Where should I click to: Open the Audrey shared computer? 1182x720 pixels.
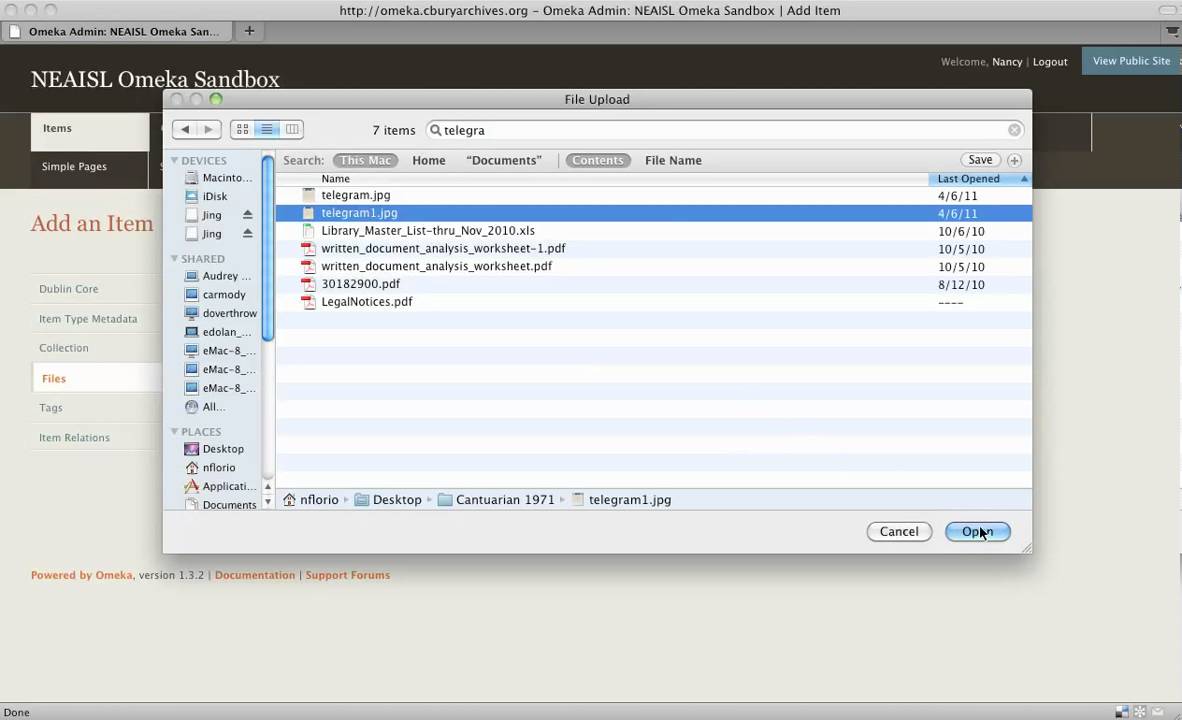(219, 276)
